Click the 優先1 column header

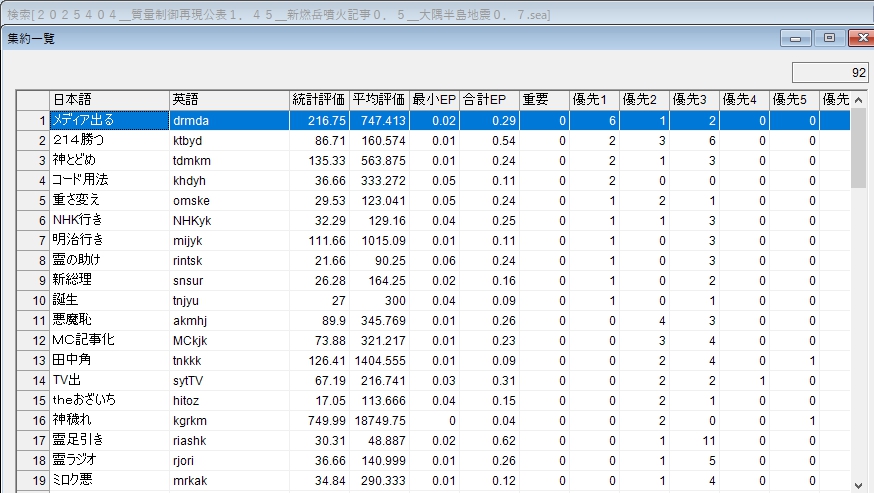(594, 100)
